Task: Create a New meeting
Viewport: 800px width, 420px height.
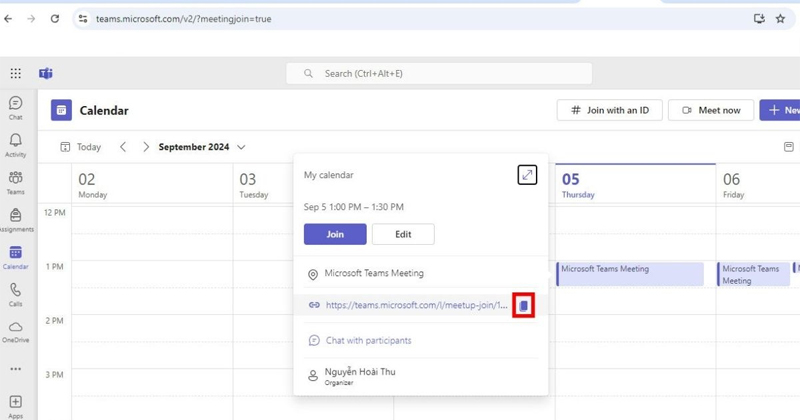Action: click(780, 110)
